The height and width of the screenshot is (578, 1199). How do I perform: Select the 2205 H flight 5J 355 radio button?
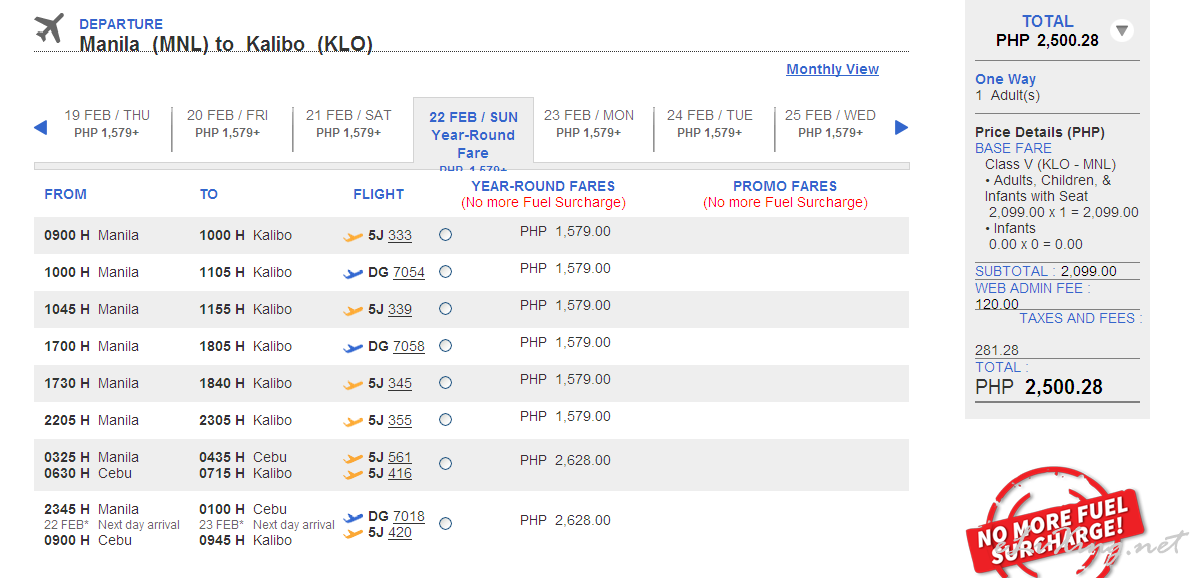(445, 420)
